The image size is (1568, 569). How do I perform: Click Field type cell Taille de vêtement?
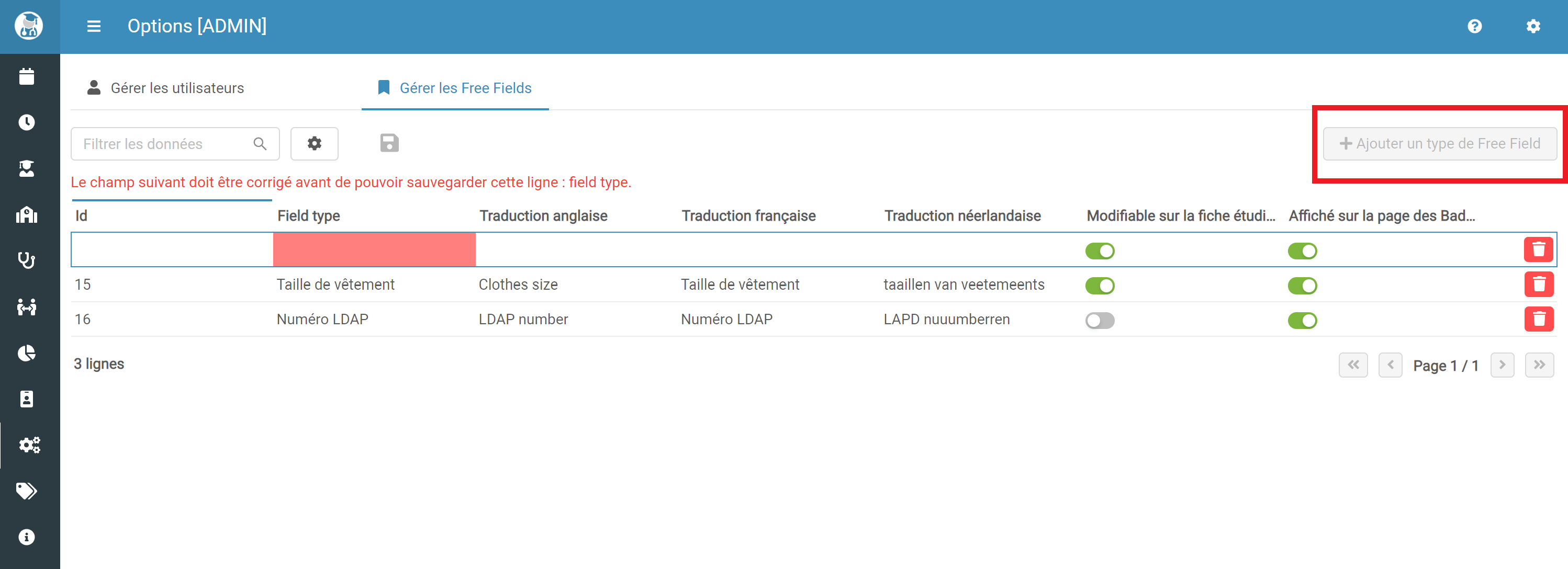point(374,284)
